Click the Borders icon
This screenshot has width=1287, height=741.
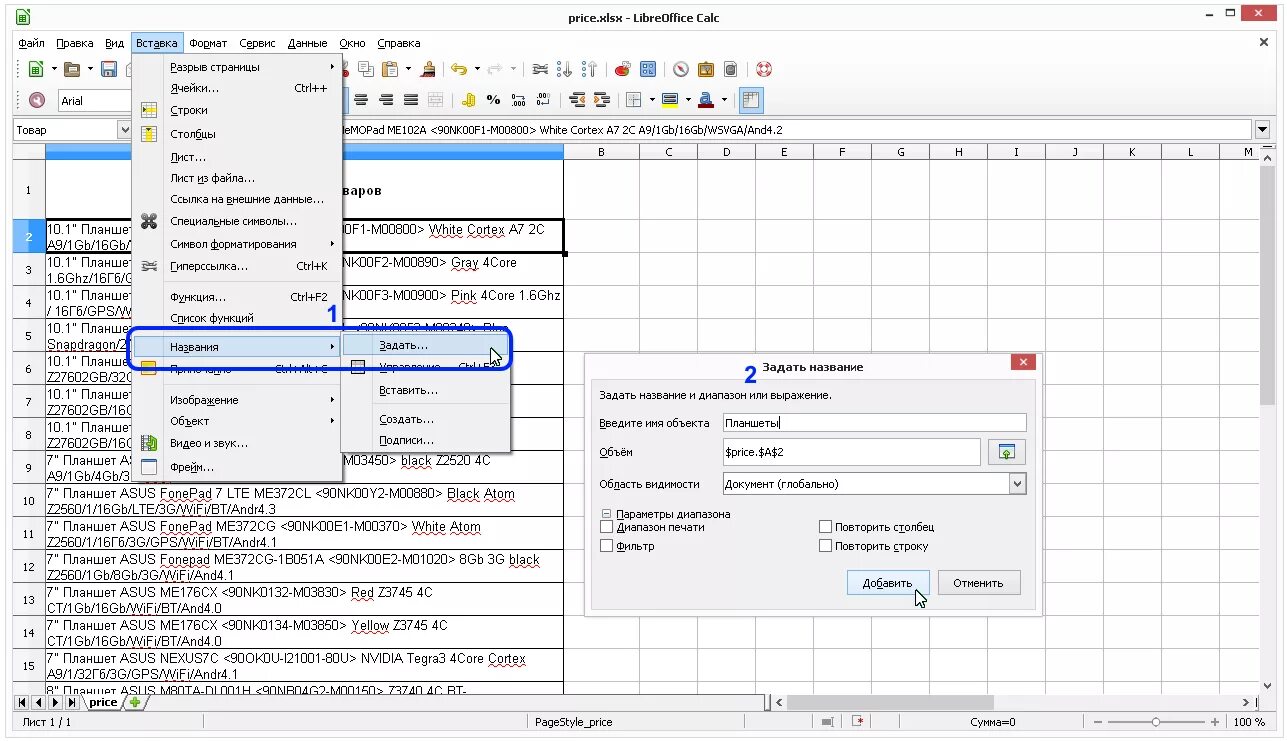pyautogui.click(x=633, y=100)
